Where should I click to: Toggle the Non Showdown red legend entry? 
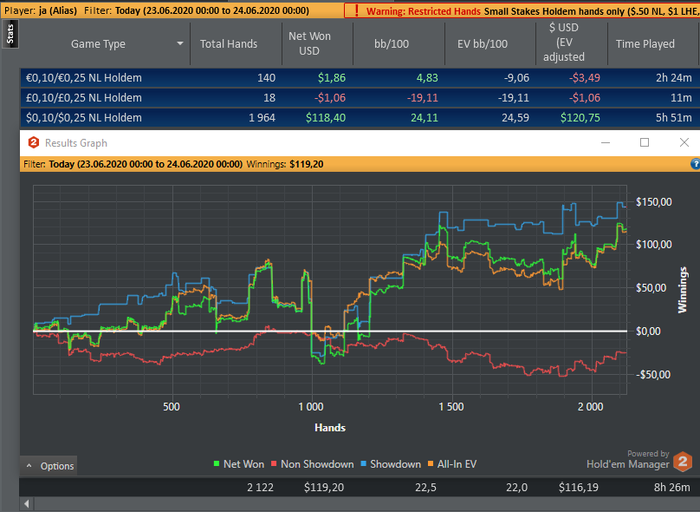tap(312, 464)
